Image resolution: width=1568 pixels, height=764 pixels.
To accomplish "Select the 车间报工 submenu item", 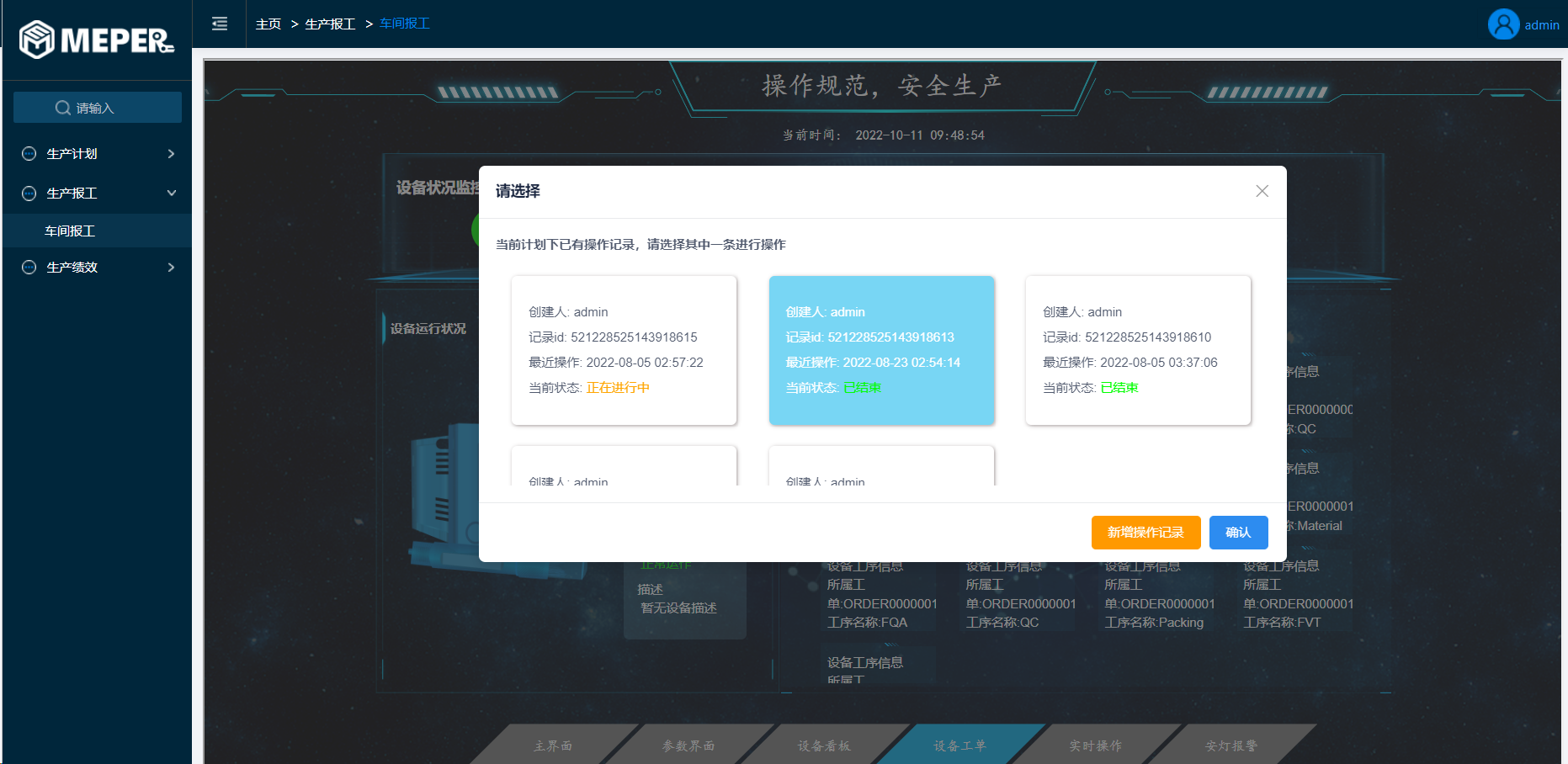I will (x=98, y=231).
